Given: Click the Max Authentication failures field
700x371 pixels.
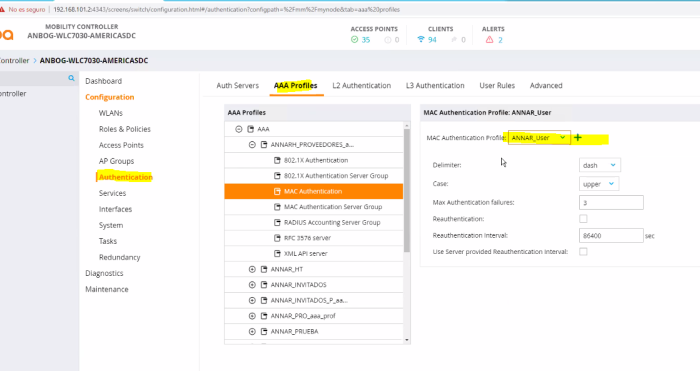Looking at the screenshot, I should (x=611, y=203).
